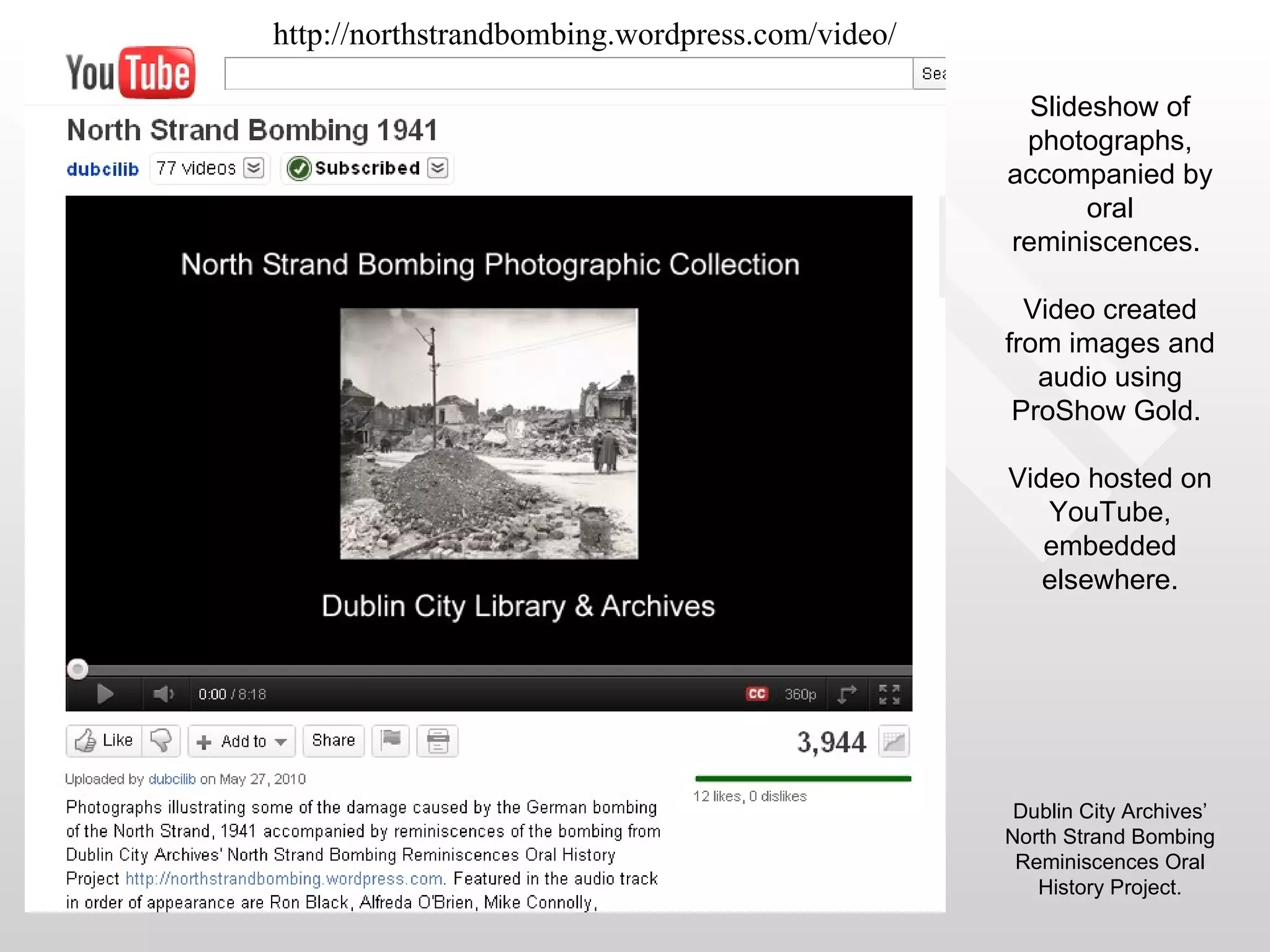
Task: Open the Subscribed options dropdown arrow
Action: pos(438,168)
